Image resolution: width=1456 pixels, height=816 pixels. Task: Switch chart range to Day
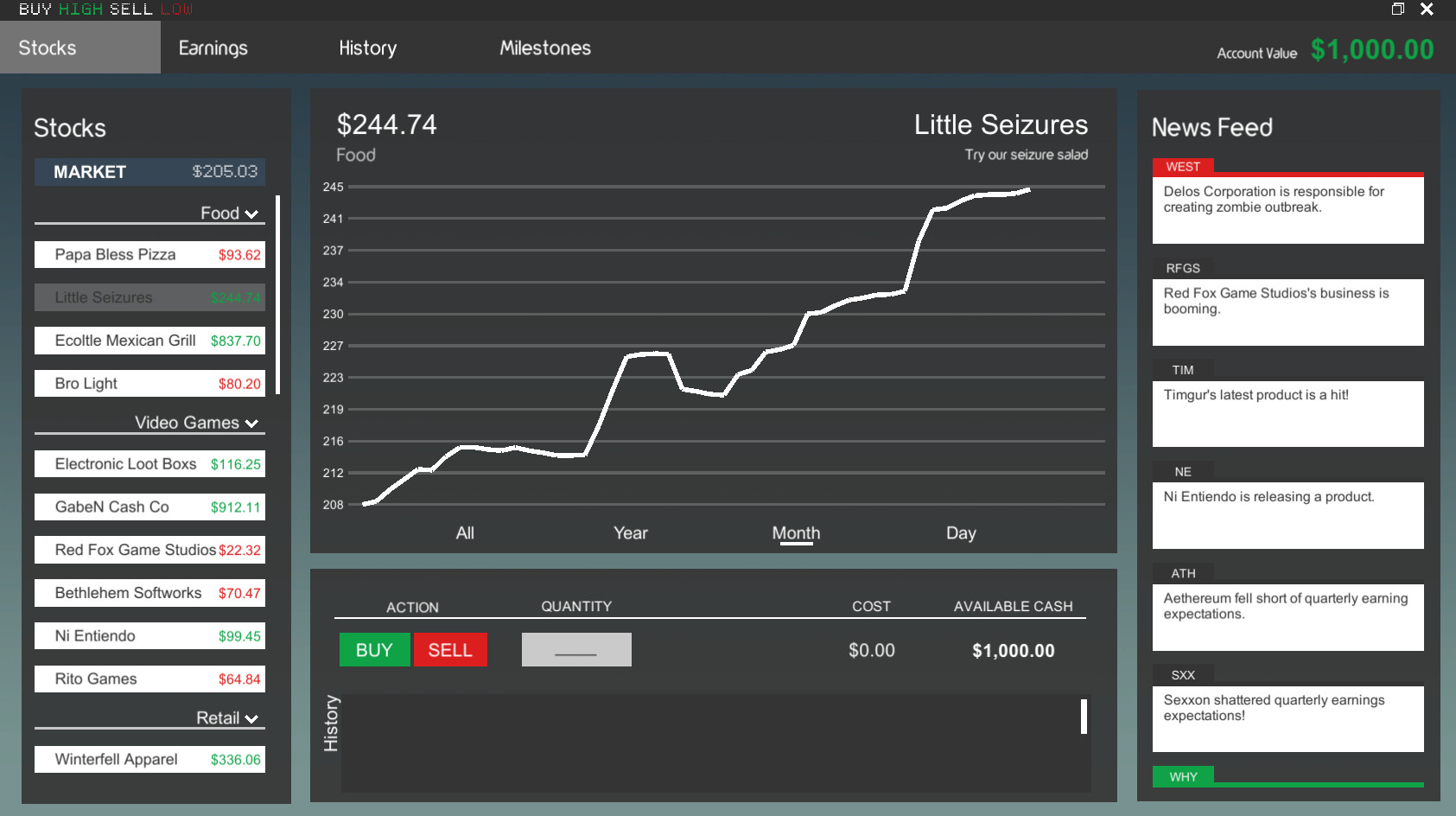tap(960, 533)
